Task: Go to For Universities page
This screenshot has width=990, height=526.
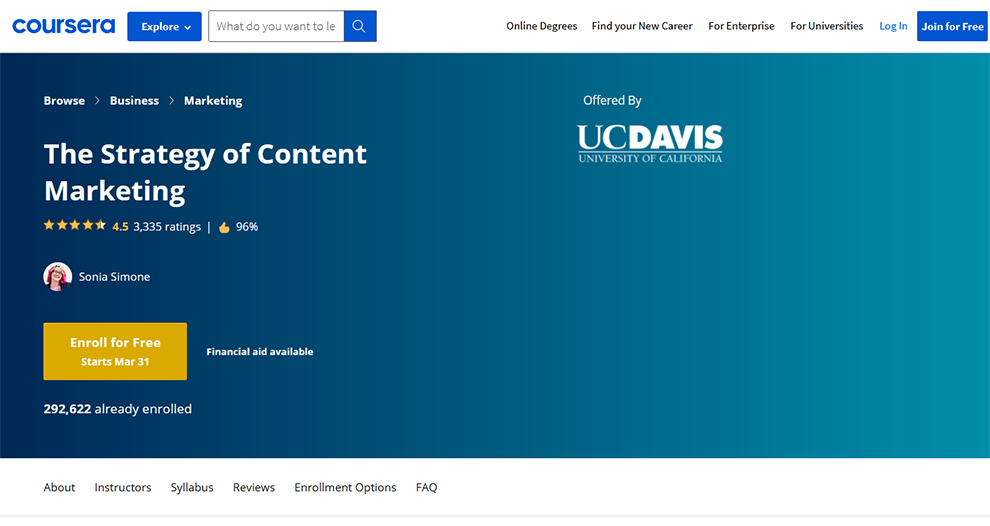Action: 826,26
